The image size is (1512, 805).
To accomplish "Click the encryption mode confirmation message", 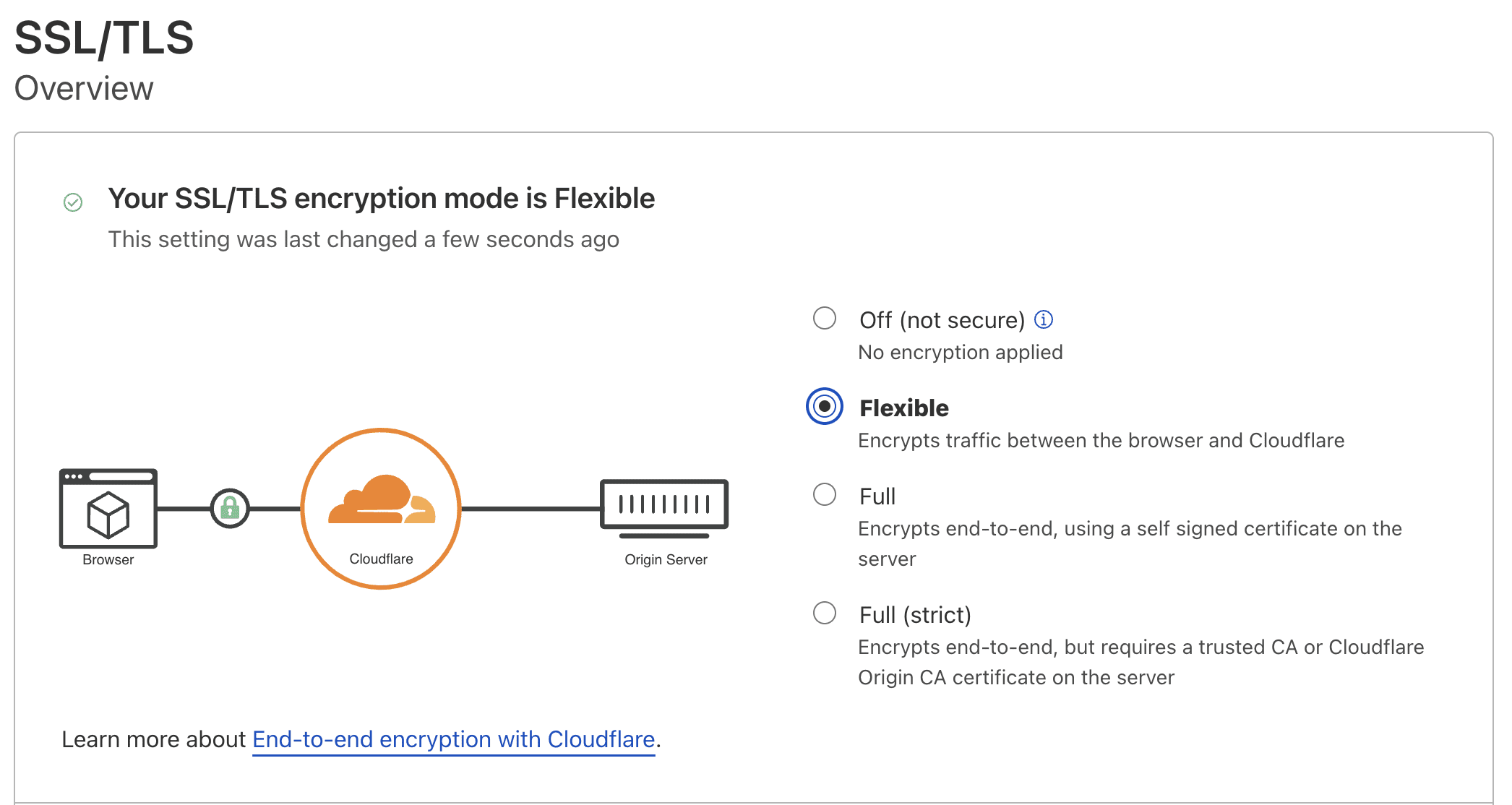I will pos(382,197).
